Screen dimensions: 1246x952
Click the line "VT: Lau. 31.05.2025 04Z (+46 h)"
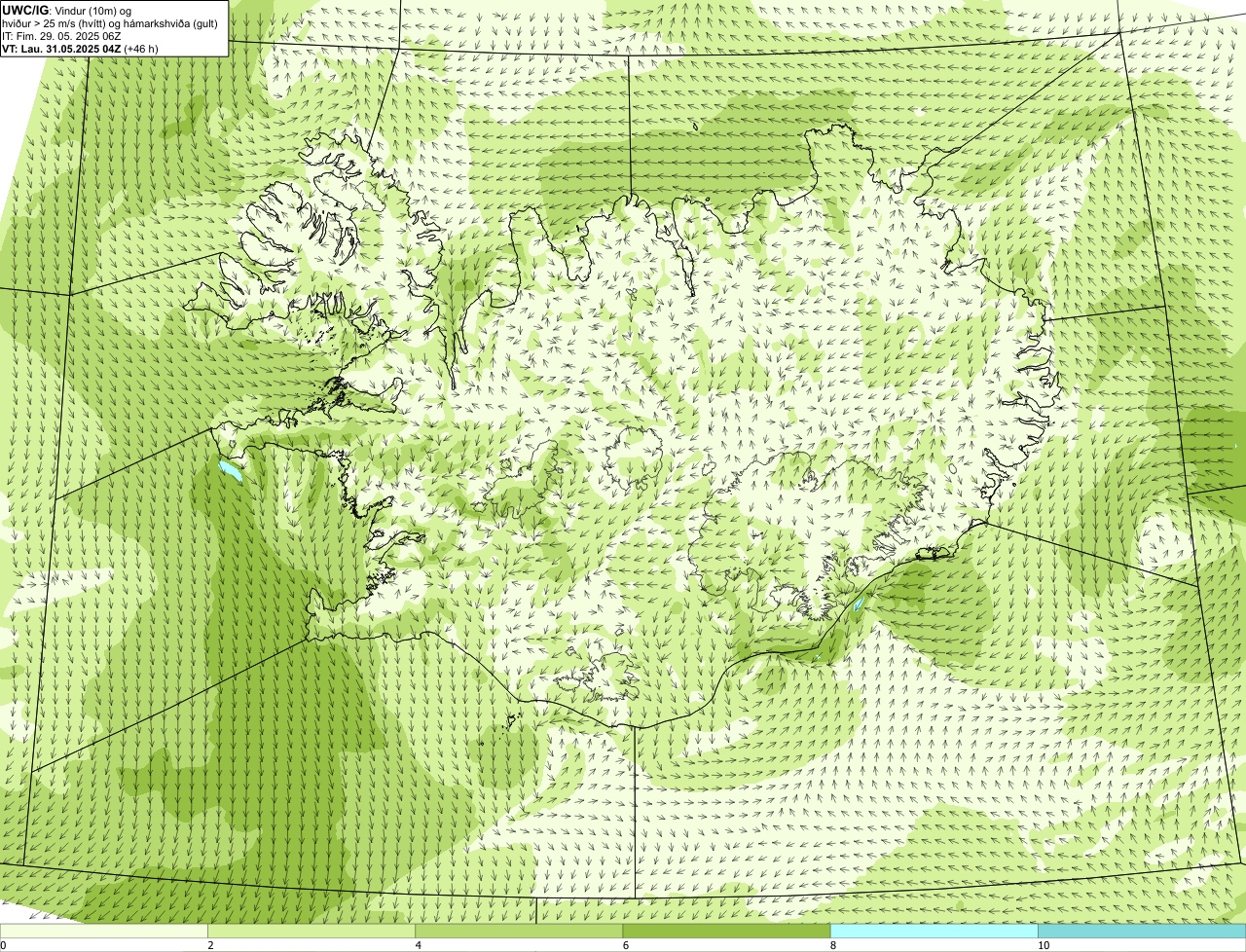(x=81, y=49)
